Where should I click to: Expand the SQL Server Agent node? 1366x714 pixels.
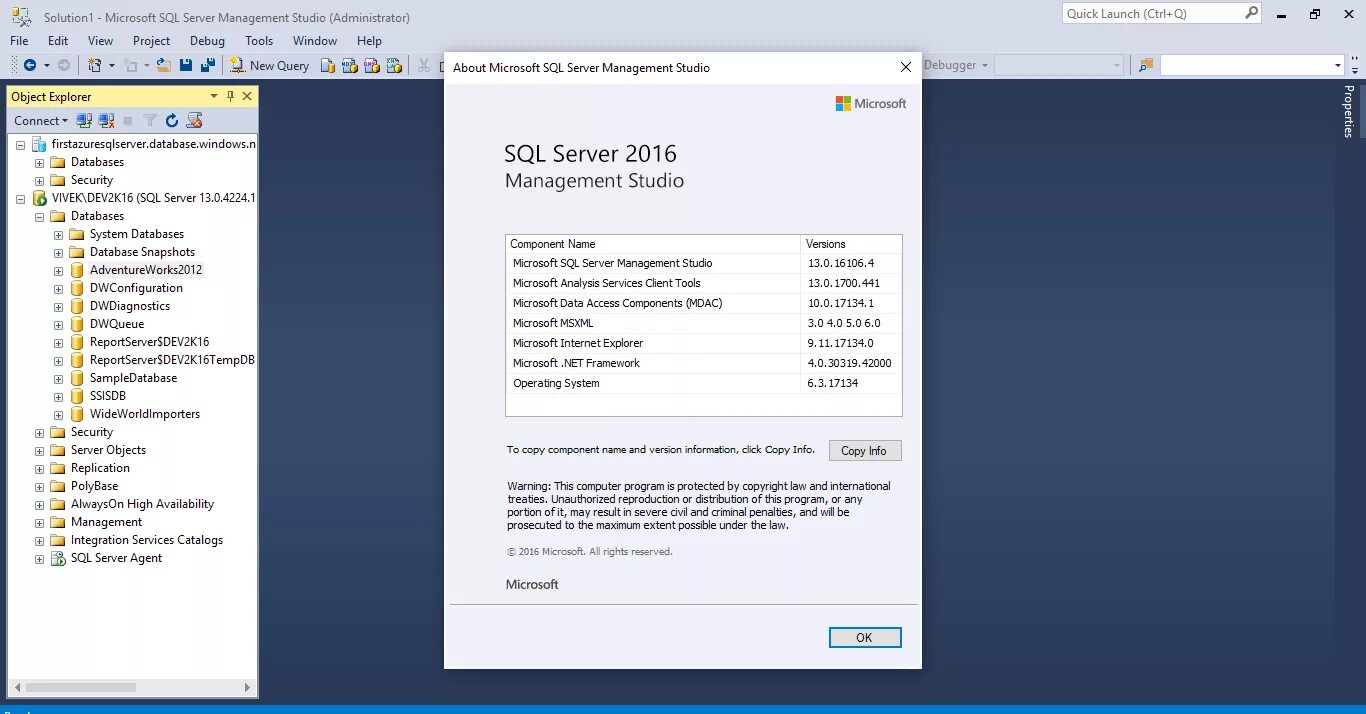[39, 558]
